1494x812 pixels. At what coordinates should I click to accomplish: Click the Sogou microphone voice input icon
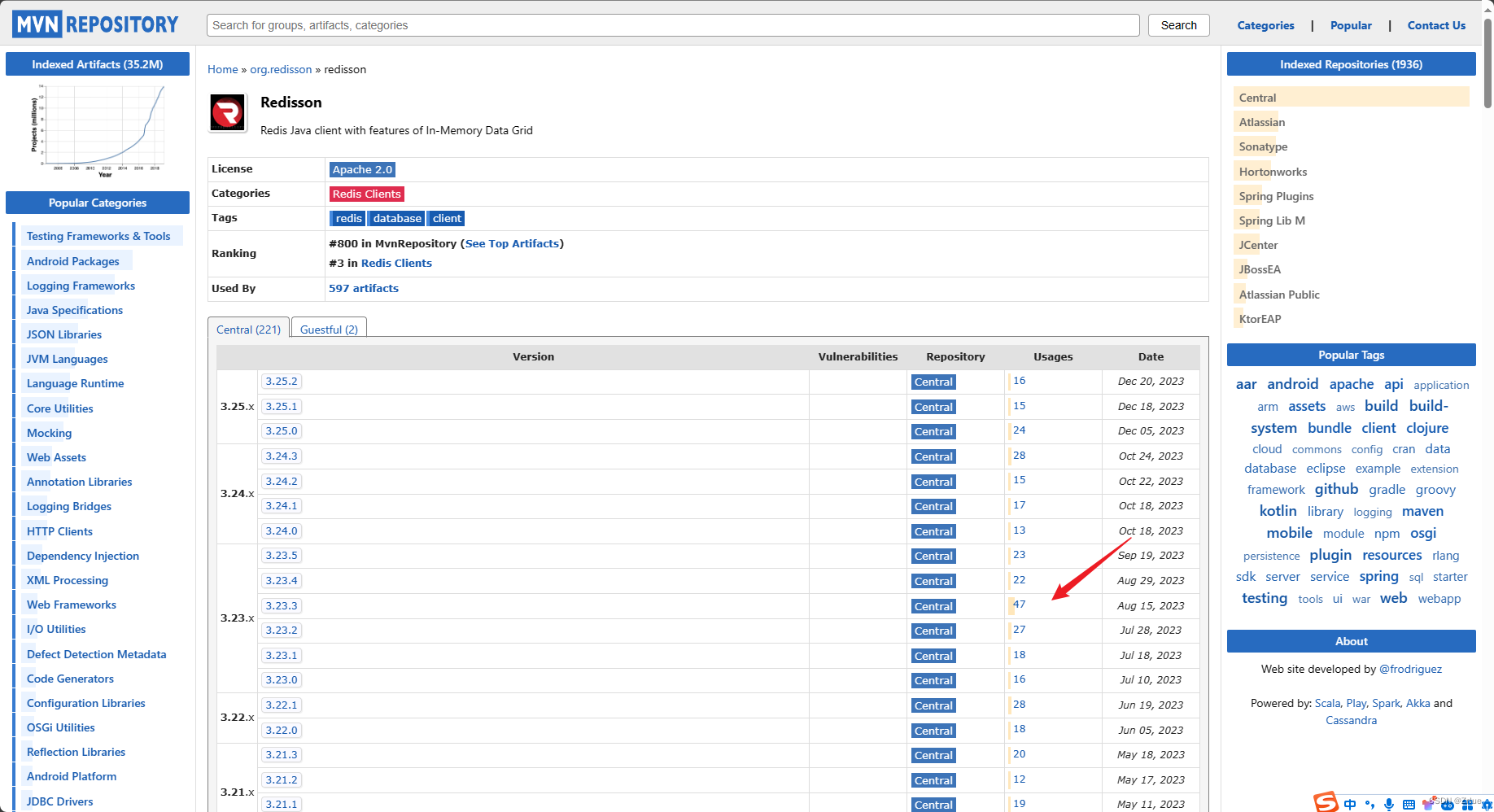click(x=1389, y=804)
